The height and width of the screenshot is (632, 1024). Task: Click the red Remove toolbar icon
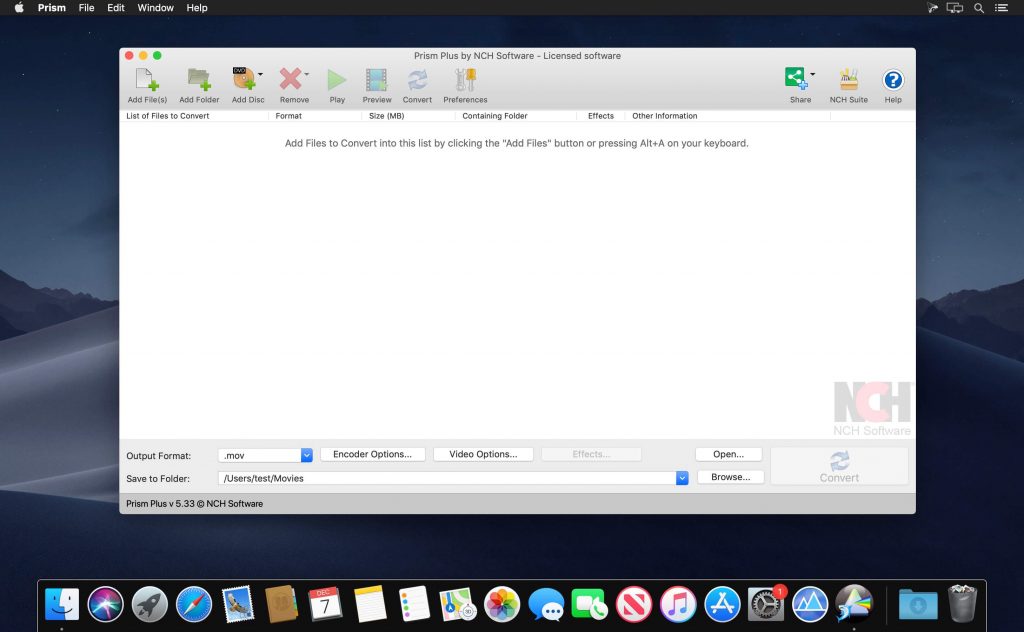290,80
